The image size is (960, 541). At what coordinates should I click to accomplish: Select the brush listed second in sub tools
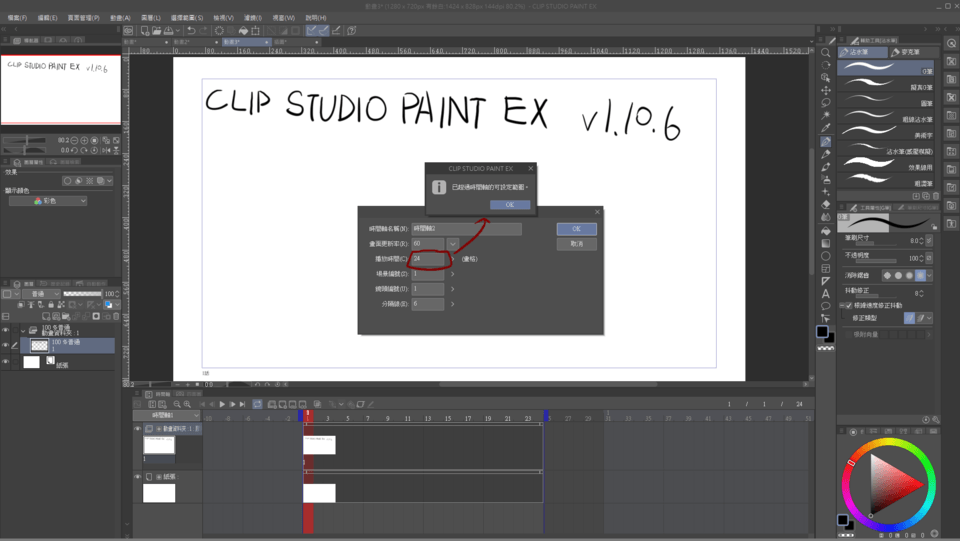click(885, 84)
